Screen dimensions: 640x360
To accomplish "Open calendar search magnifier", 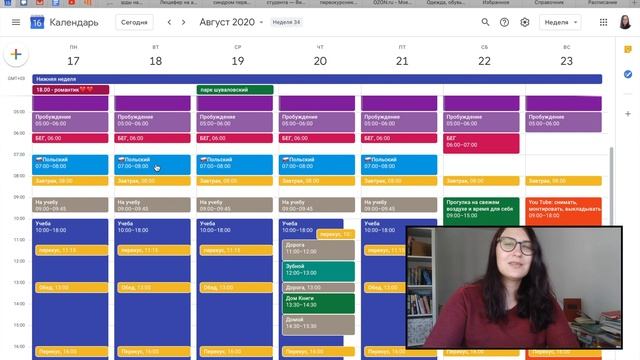I will point(485,22).
